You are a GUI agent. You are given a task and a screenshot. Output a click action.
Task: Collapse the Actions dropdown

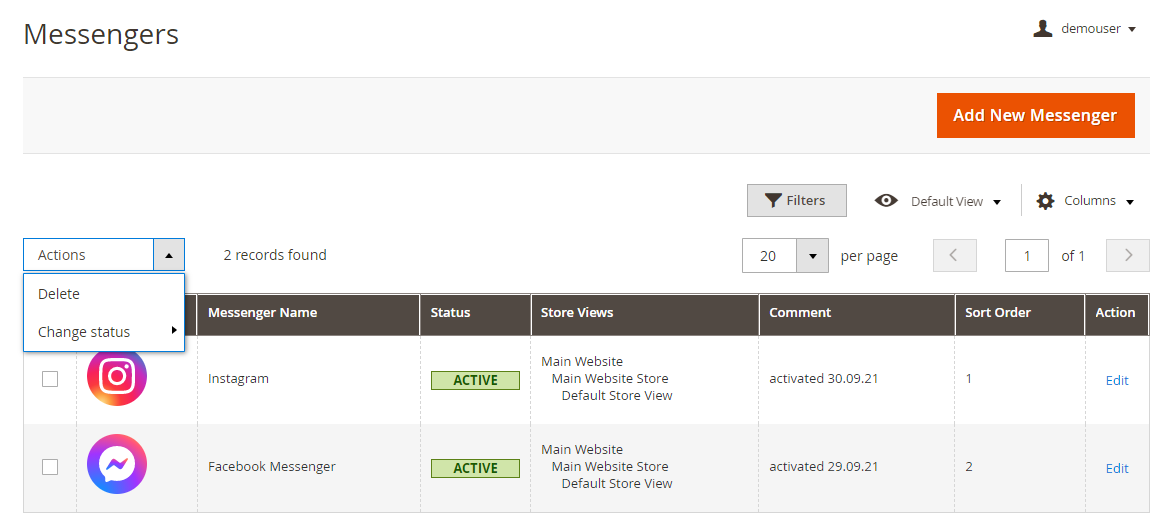coord(168,255)
